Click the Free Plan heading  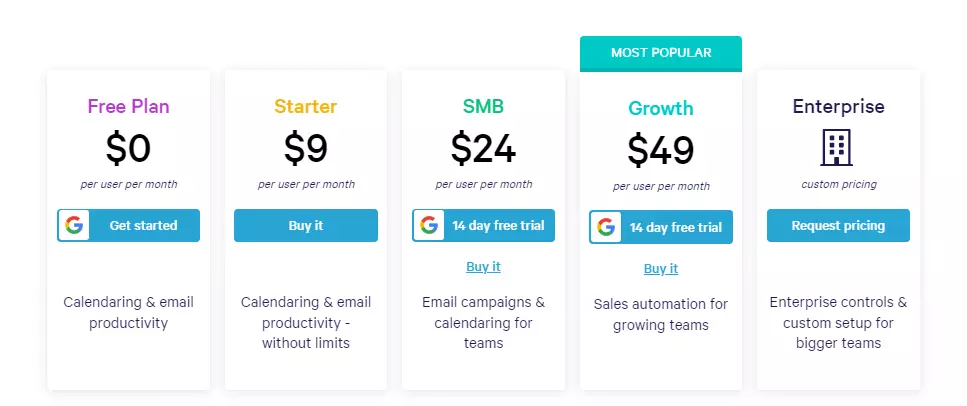[x=128, y=106]
